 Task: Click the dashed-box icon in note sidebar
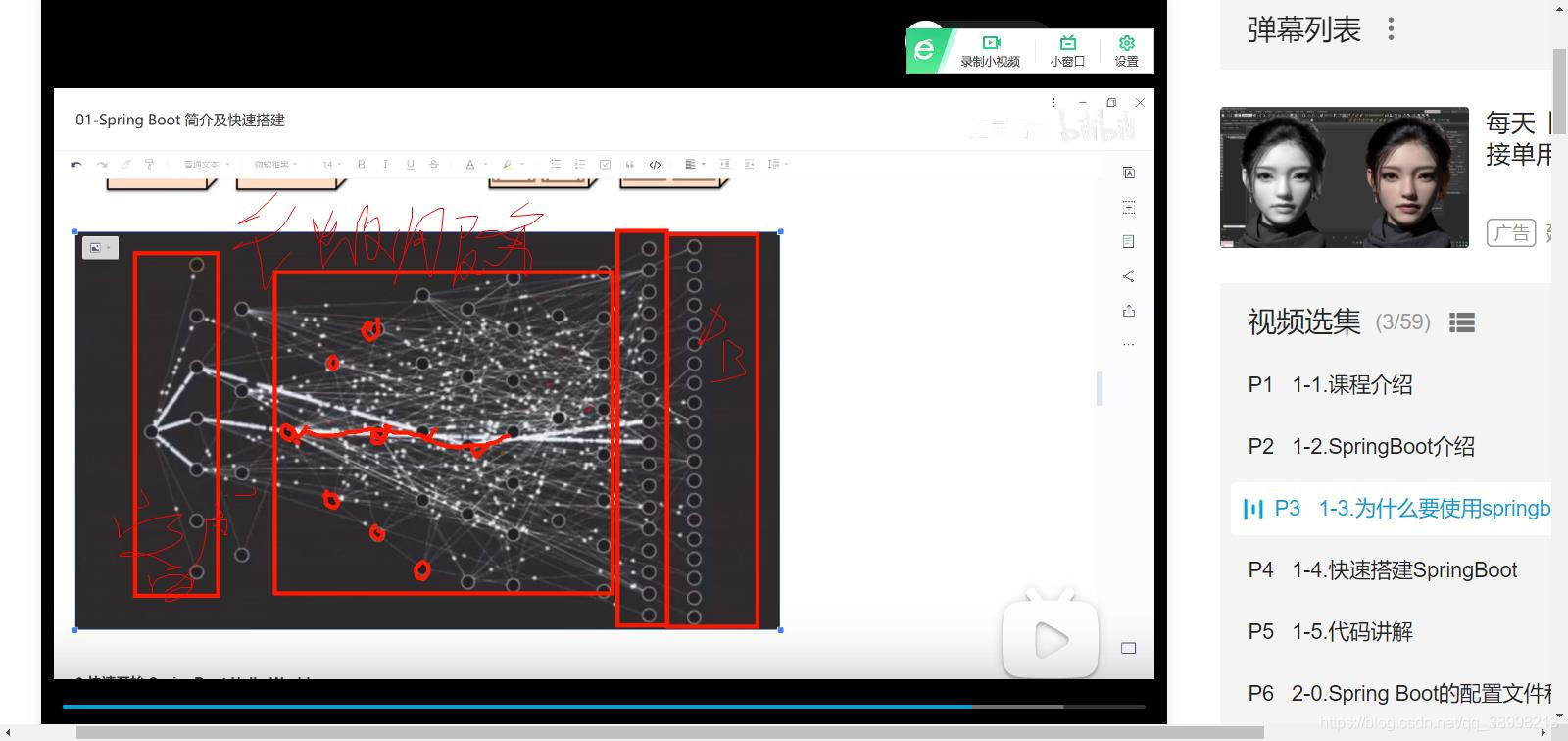[1129, 207]
